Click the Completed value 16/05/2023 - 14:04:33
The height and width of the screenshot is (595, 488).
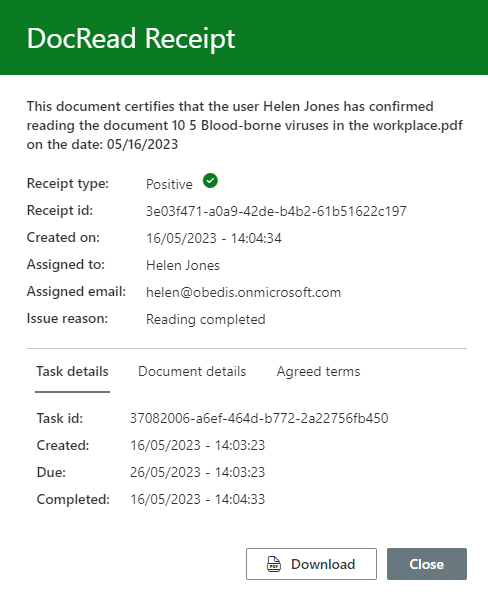pos(197,499)
